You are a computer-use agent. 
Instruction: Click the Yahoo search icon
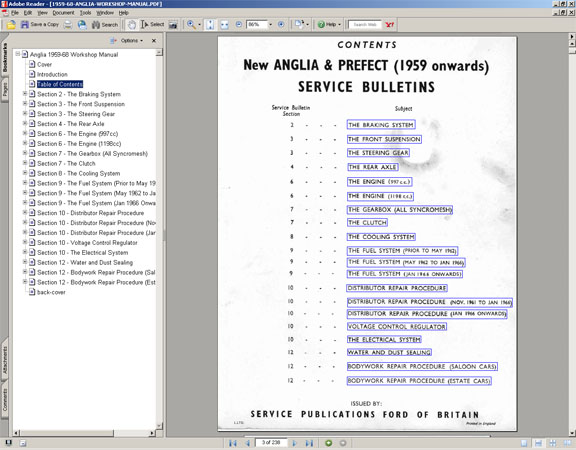click(x=389, y=25)
